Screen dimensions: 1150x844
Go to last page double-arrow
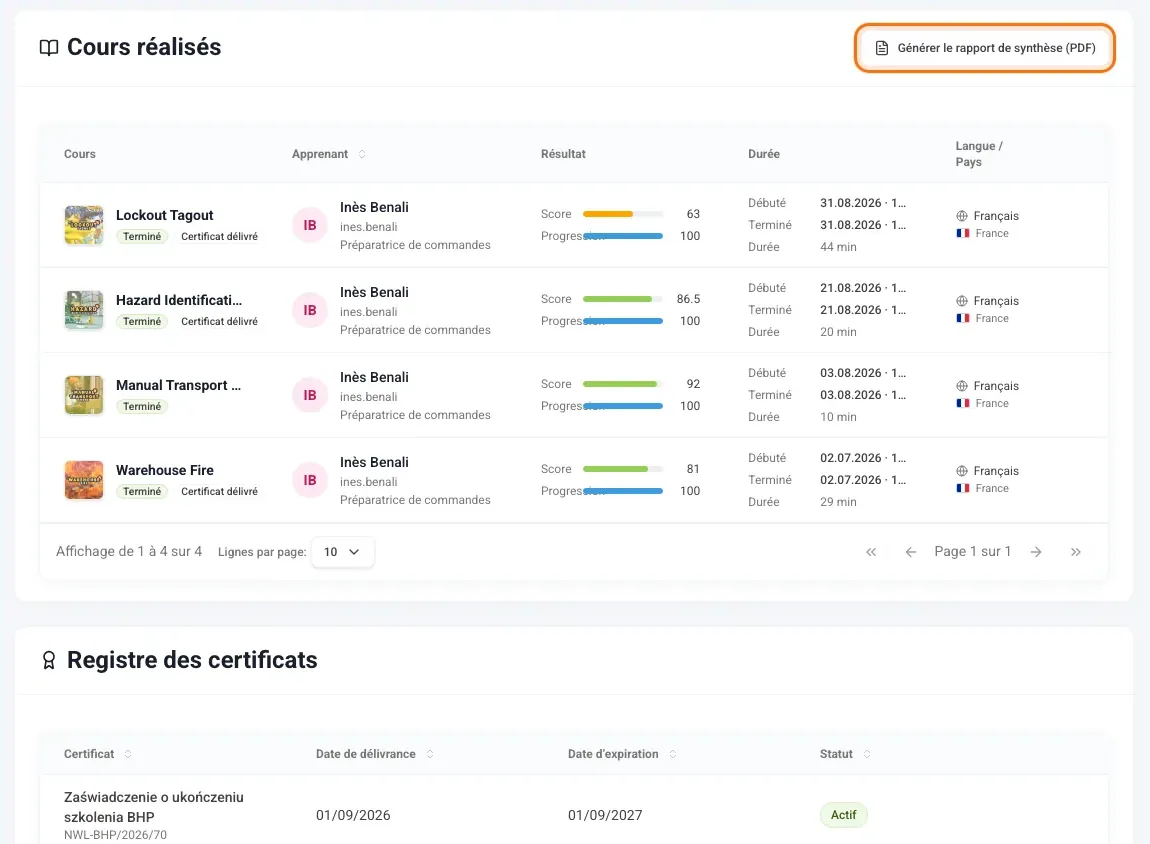click(x=1076, y=552)
